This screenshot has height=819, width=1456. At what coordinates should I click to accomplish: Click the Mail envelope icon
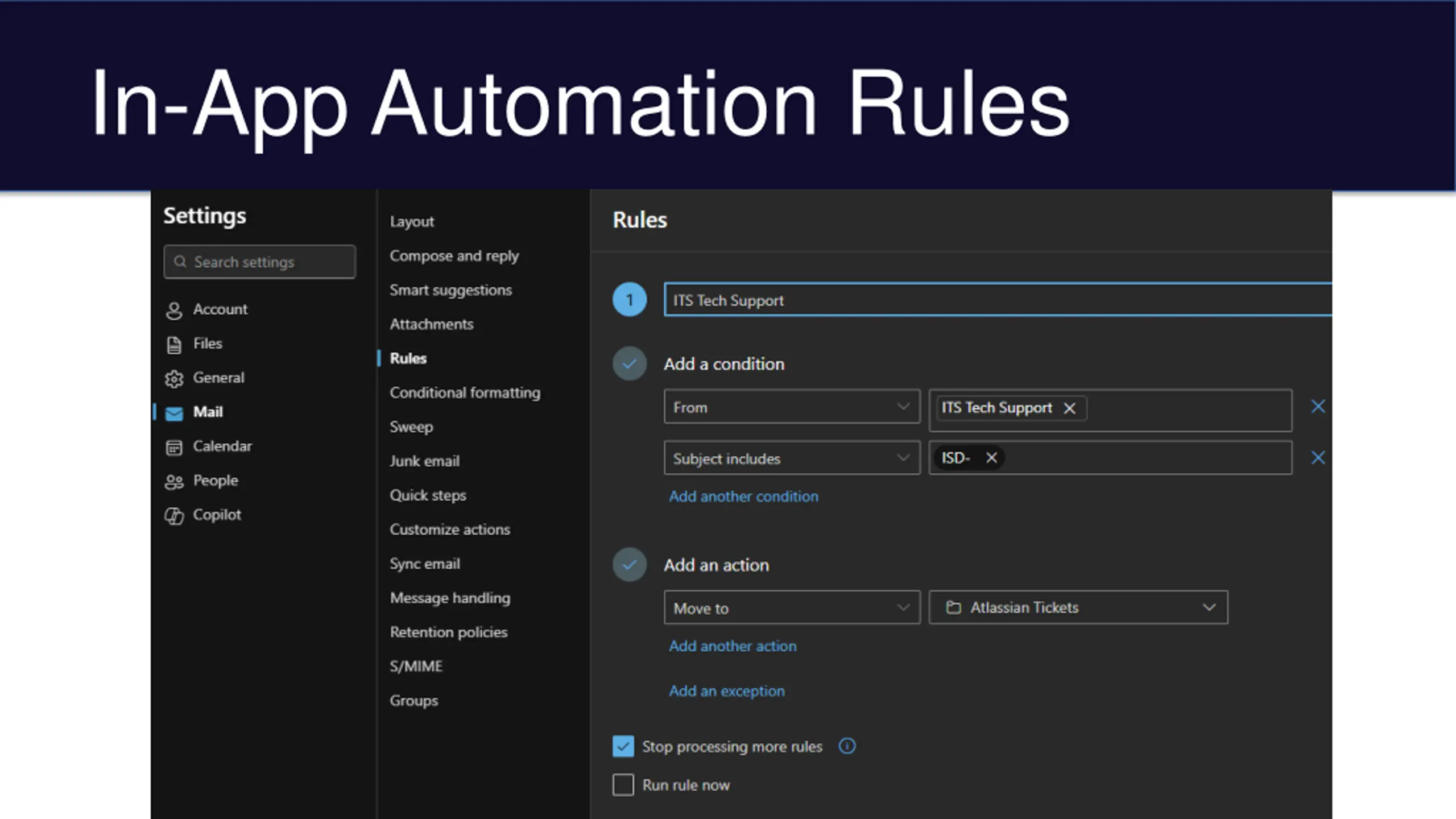pos(174,413)
